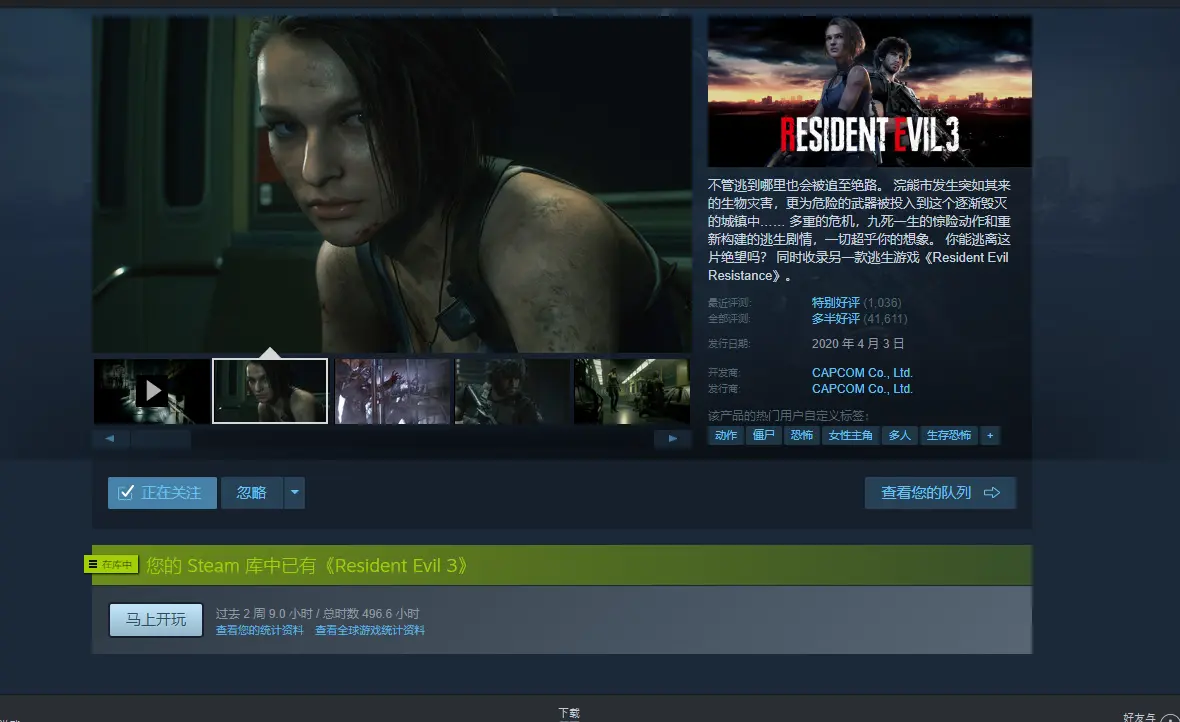The image size is (1180, 722).
Task: Open the 特别好评 recent reviews link
Action: click(835, 303)
